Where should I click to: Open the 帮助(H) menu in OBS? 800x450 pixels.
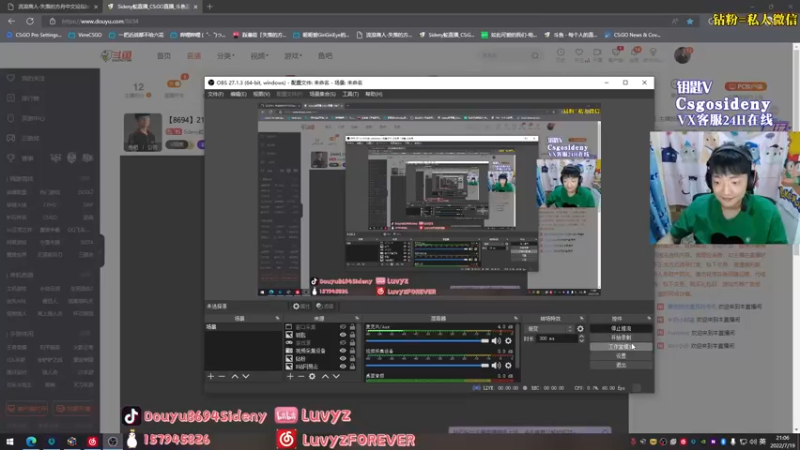[x=373, y=94]
